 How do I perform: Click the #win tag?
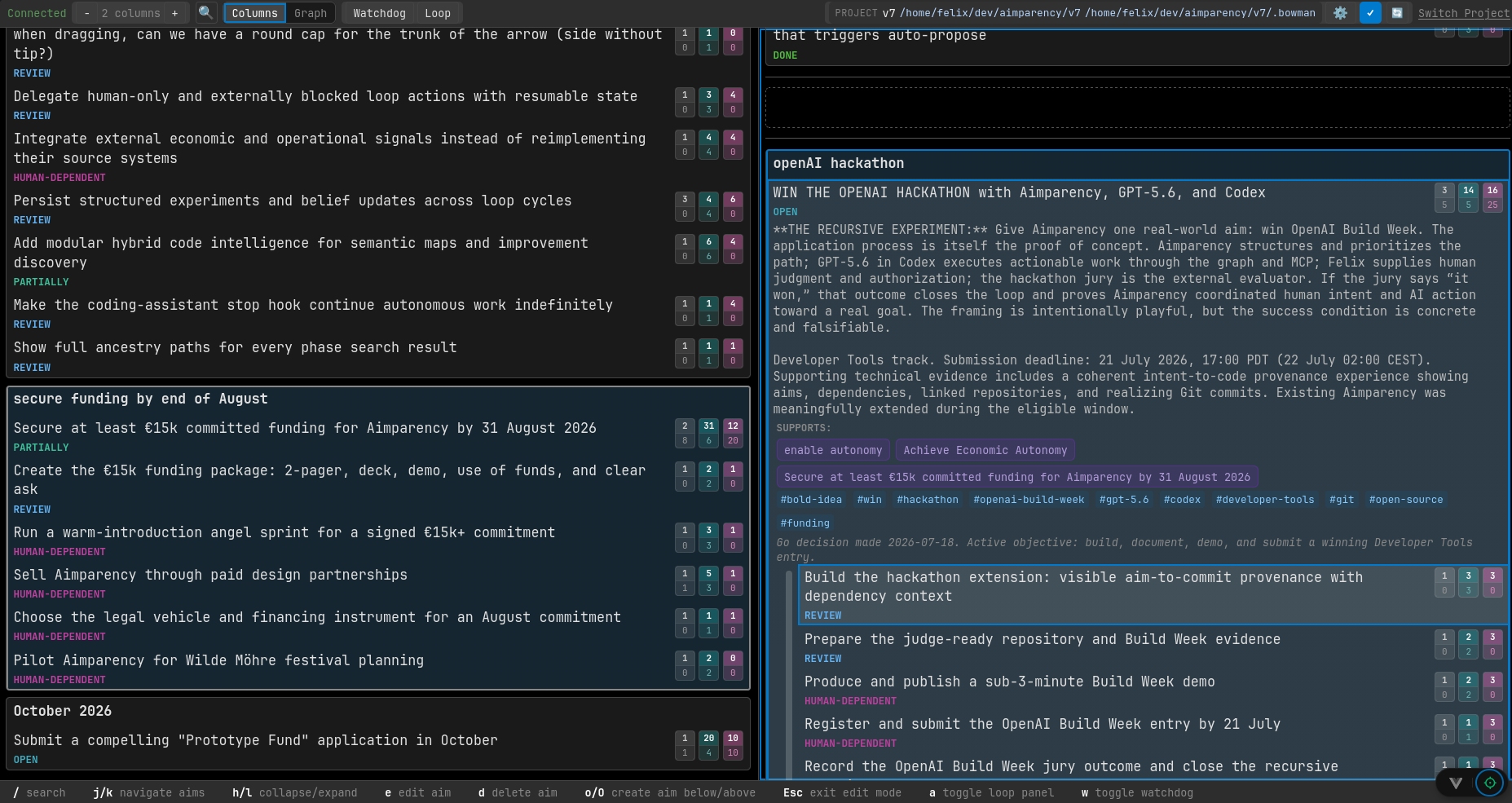click(870, 500)
